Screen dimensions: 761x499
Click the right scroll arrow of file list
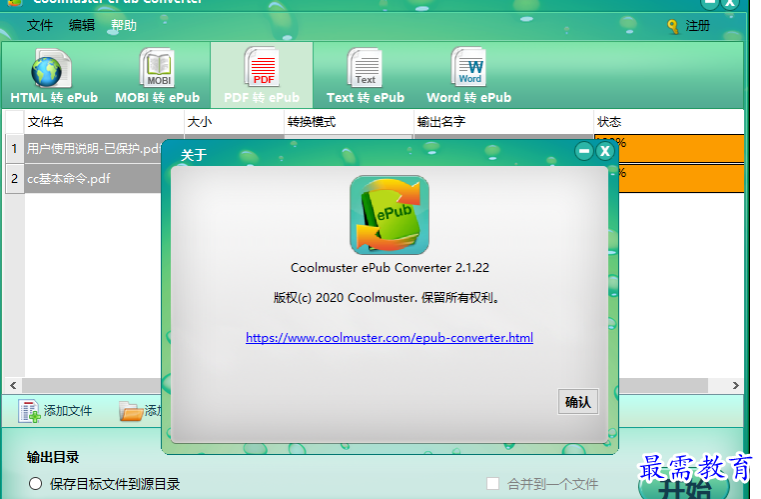pyautogui.click(x=736, y=385)
